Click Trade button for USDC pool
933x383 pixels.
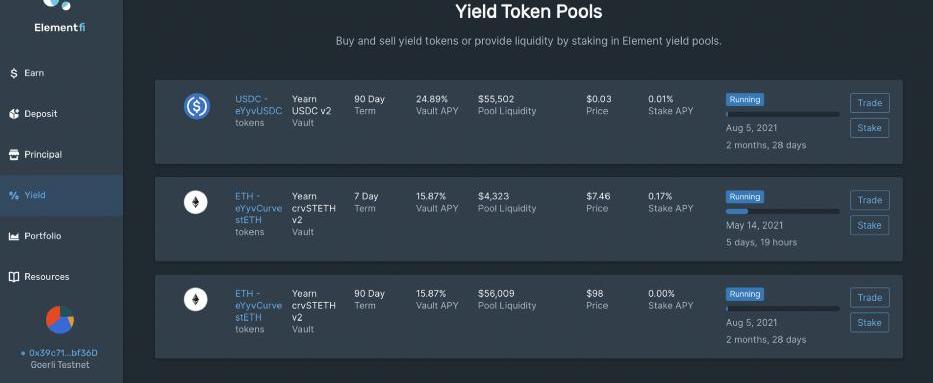tap(869, 103)
